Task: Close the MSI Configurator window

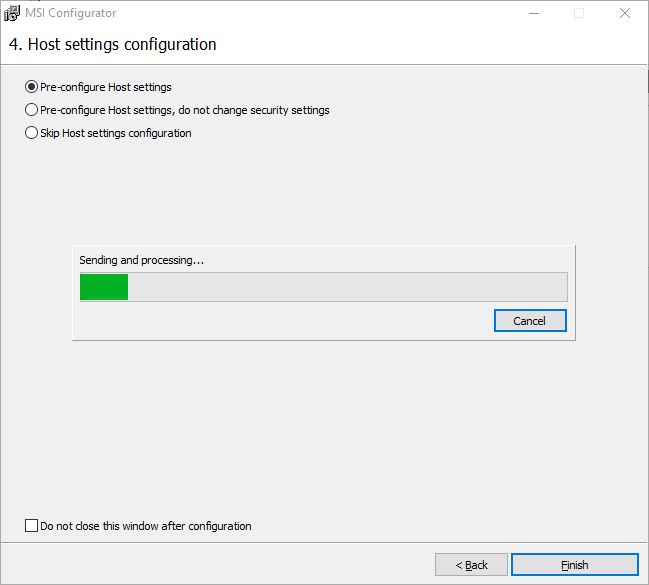Action: 624,14
